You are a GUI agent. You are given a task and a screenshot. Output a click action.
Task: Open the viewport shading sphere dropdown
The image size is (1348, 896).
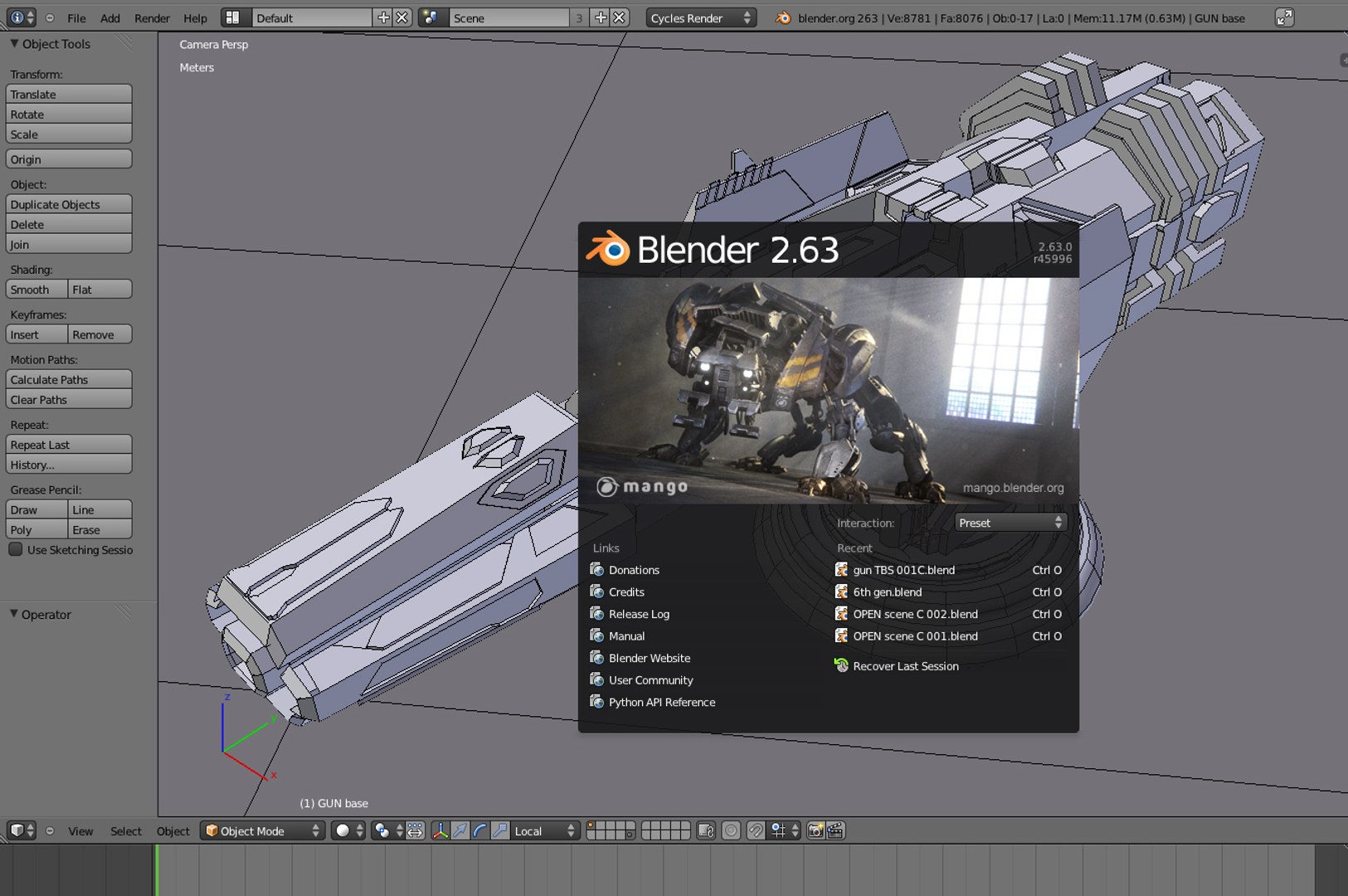coord(348,830)
